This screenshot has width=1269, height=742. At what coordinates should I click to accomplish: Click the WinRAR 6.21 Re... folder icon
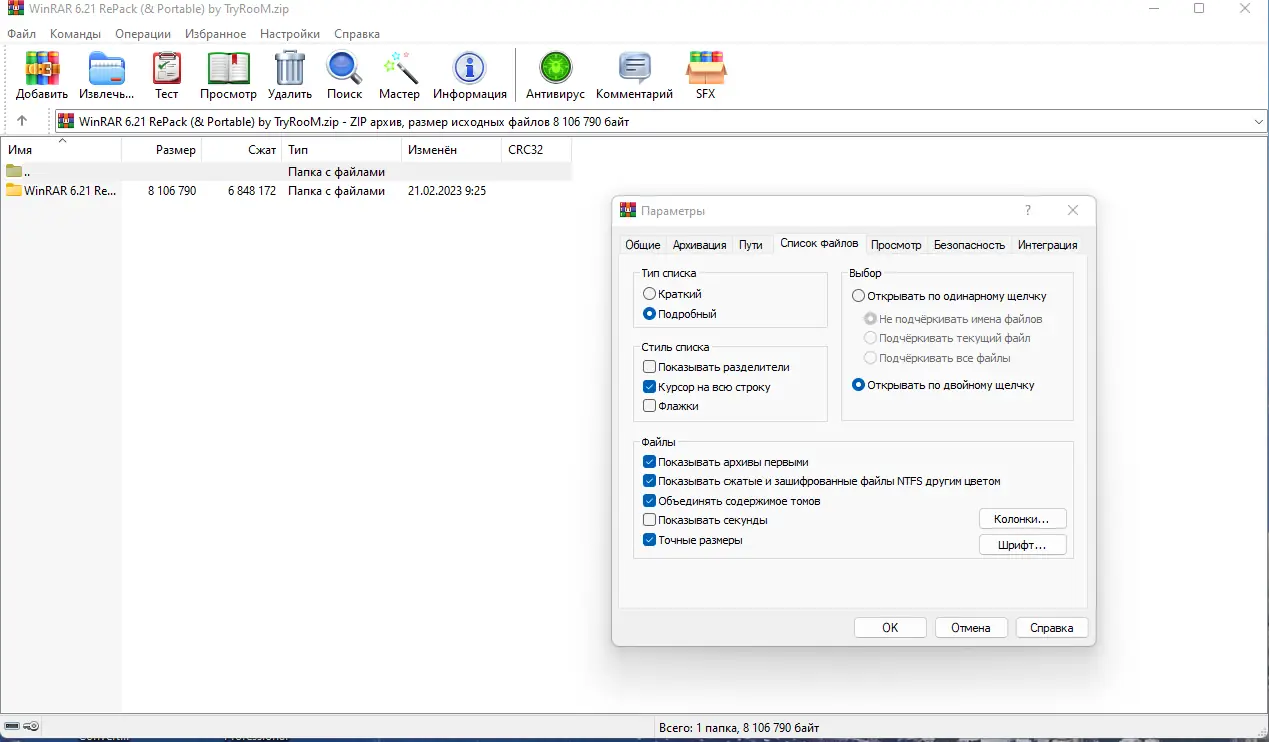(13, 190)
